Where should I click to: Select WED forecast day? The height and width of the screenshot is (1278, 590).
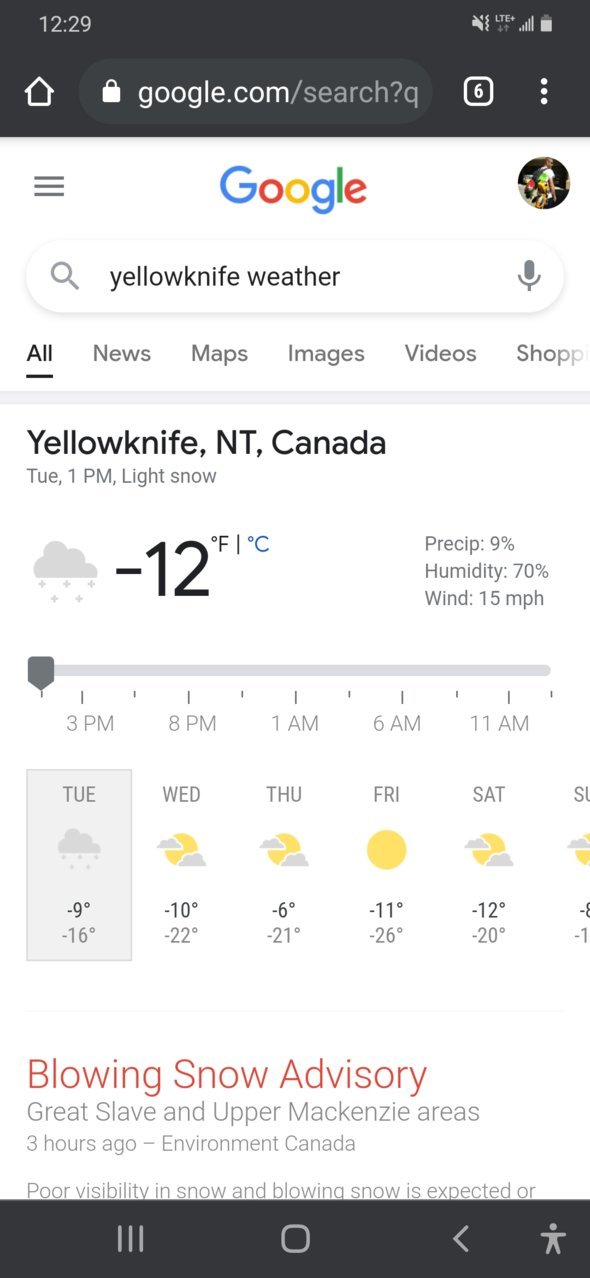(x=181, y=865)
